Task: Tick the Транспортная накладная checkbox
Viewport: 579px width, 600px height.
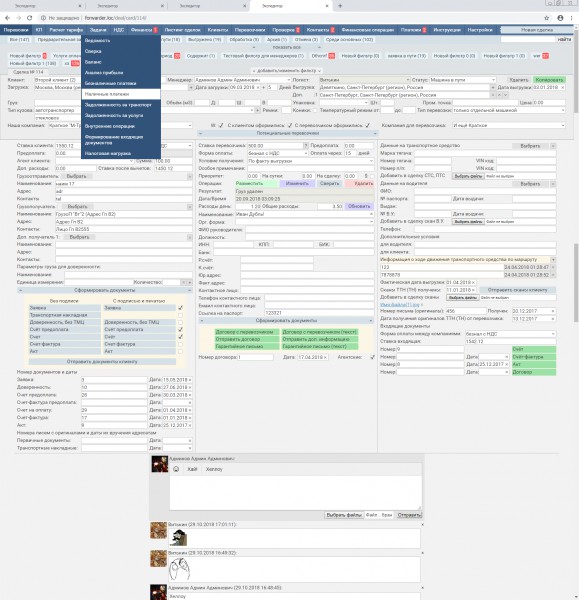Action: 180,315
